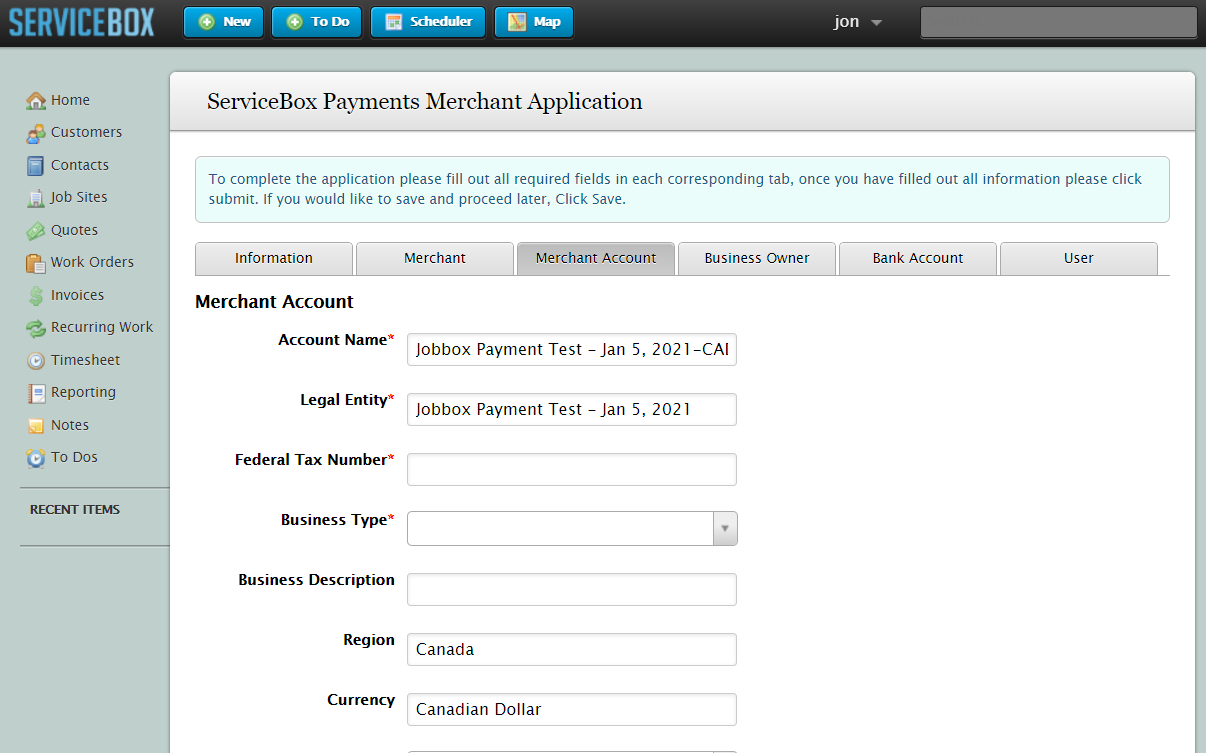Click the RECENT ITEMS heading
The width and height of the screenshot is (1206, 753).
[75, 509]
